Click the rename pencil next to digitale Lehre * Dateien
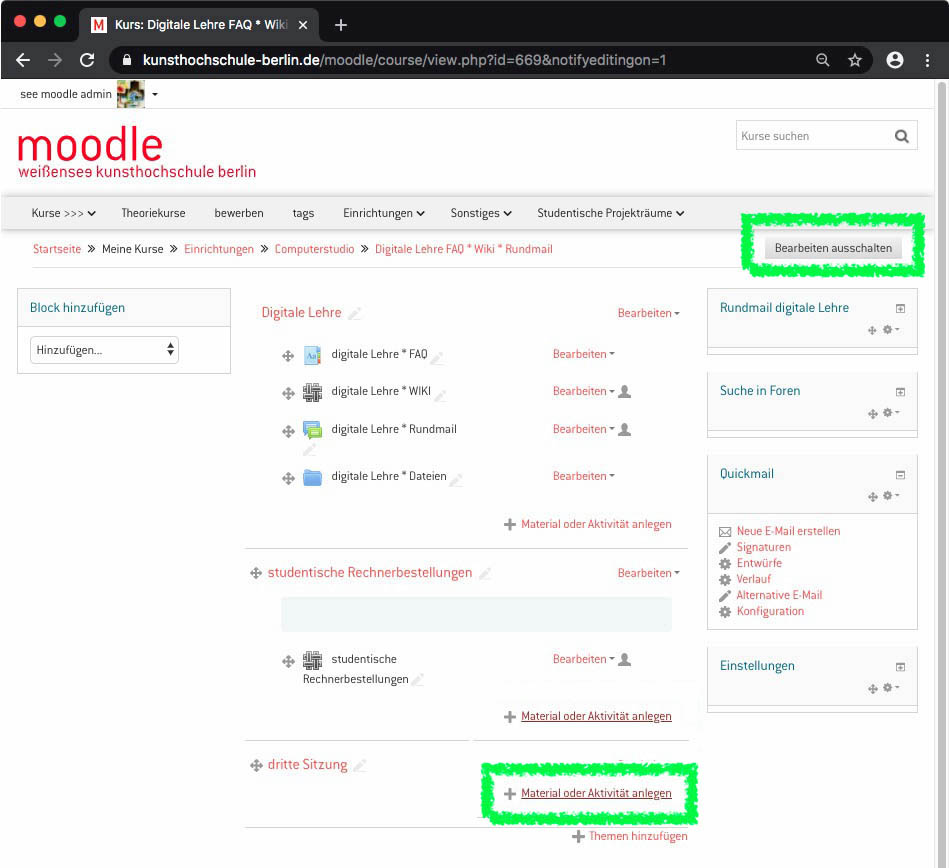 456,480
